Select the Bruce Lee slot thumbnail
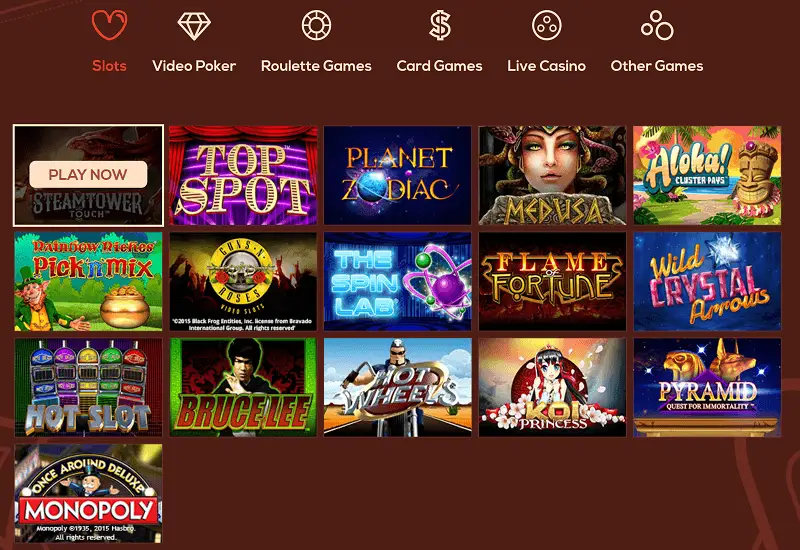Image resolution: width=800 pixels, height=550 pixels. [243, 387]
